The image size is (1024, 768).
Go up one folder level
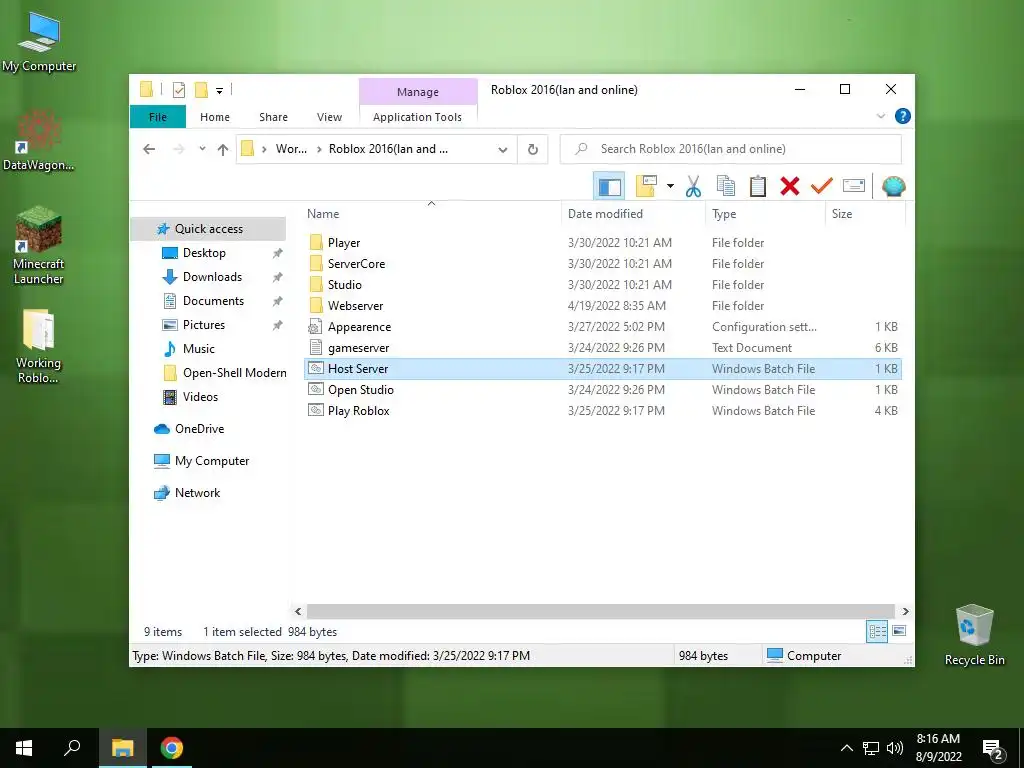tap(223, 150)
